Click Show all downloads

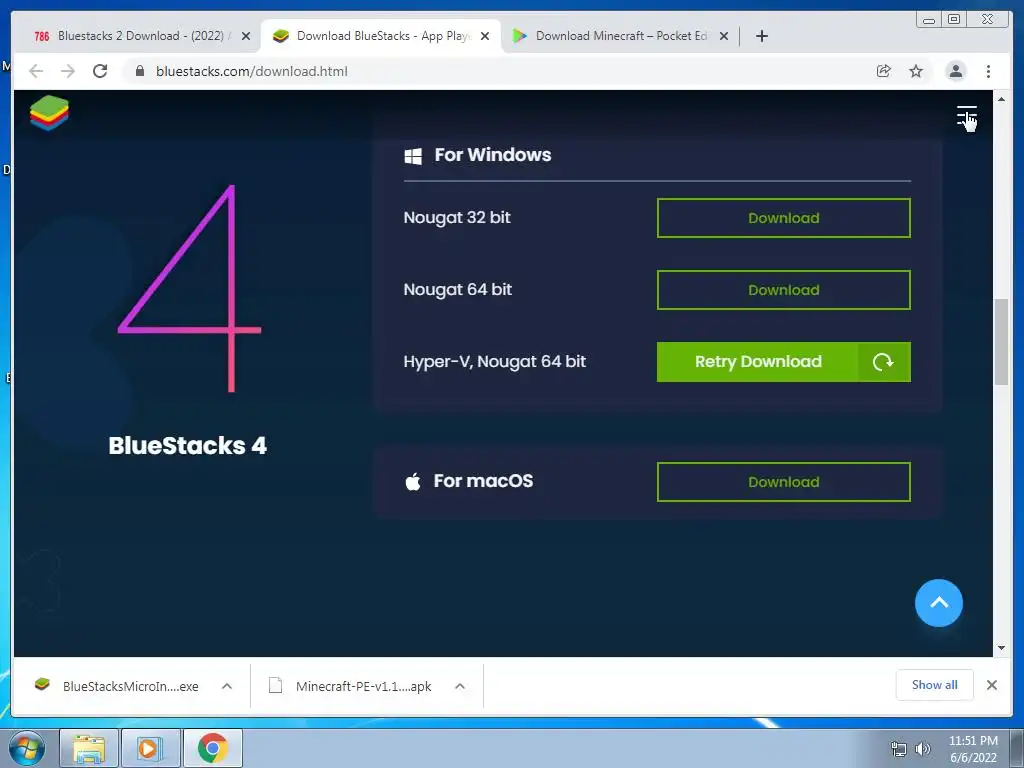[935, 685]
